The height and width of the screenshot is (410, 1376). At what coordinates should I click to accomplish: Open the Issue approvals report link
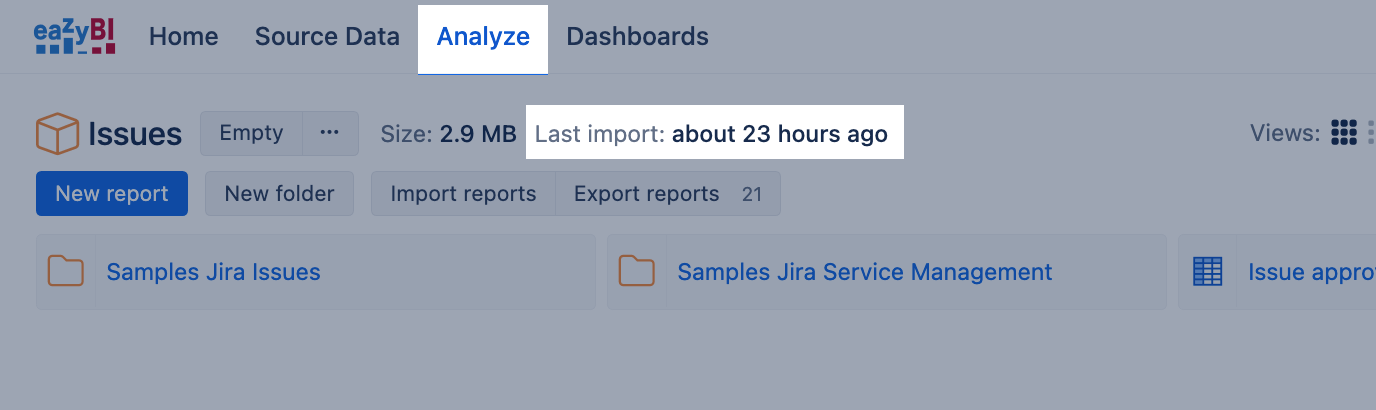(1310, 272)
